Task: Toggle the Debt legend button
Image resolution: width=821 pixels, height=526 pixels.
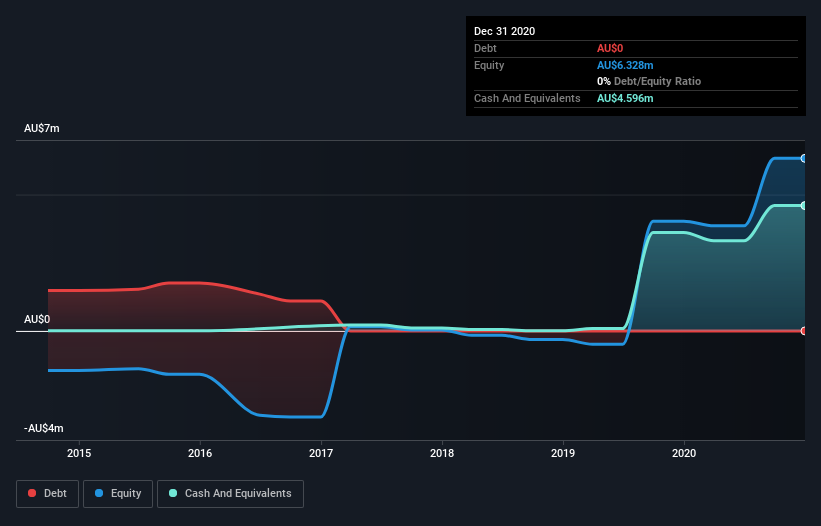Action: (48, 494)
